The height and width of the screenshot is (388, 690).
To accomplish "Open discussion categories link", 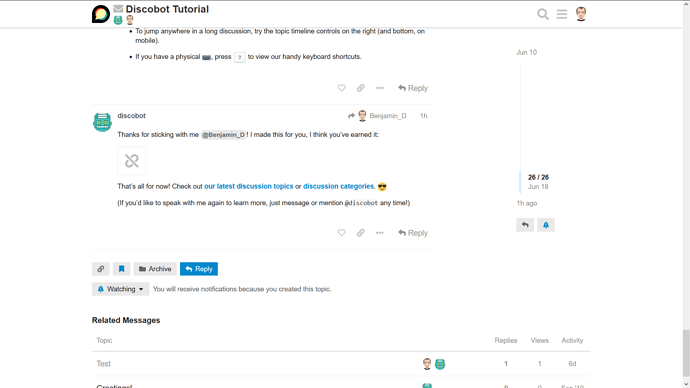I will point(338,186).
